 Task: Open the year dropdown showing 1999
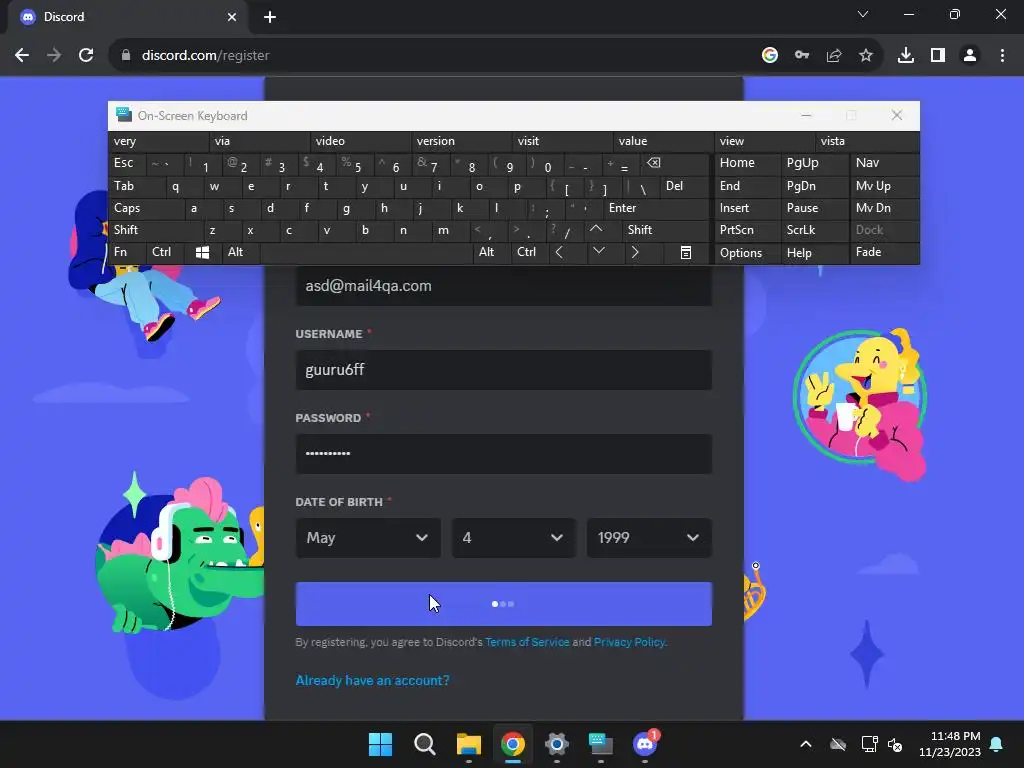(x=649, y=537)
